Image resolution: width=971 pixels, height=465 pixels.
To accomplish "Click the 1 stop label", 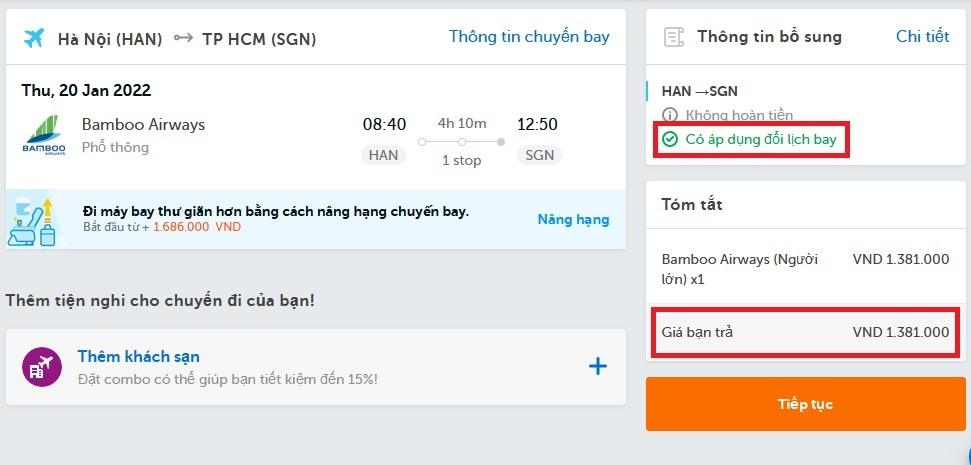I will pos(462,160).
